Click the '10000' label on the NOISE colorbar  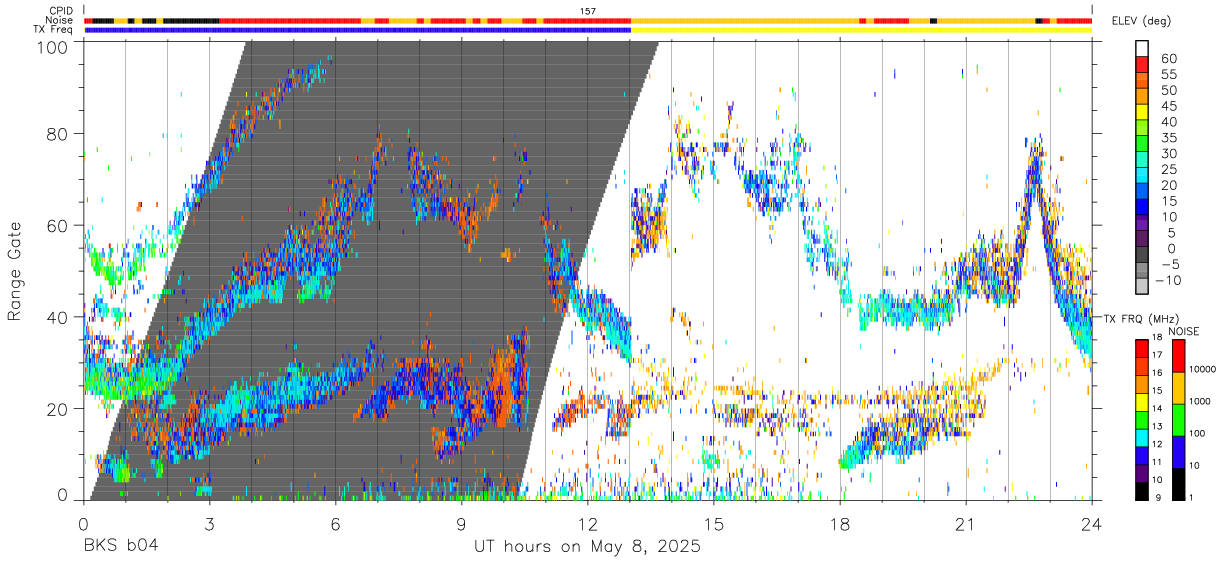(1203, 369)
